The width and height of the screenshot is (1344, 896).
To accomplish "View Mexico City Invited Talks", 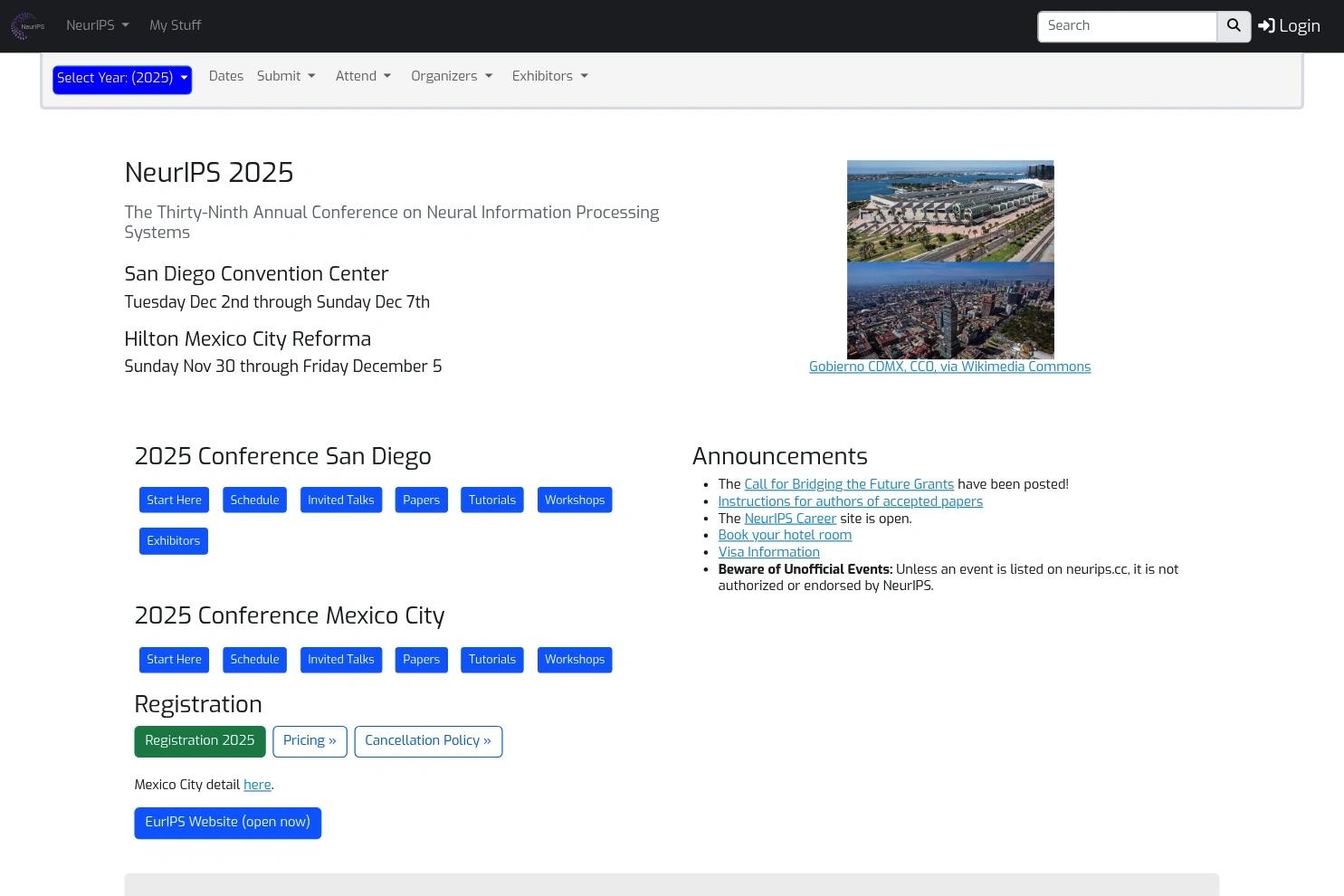I will click(x=340, y=660).
